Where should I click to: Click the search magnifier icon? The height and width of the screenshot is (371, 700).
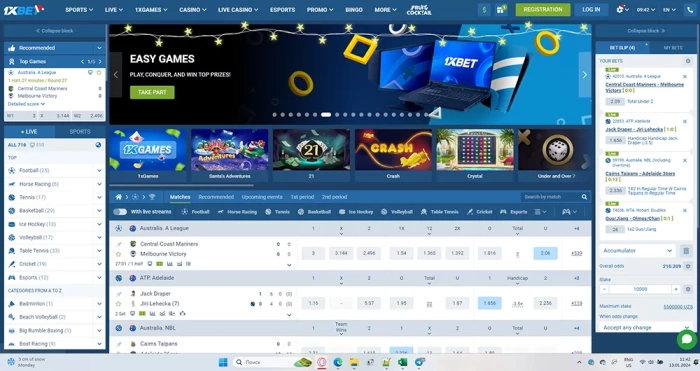(584, 197)
